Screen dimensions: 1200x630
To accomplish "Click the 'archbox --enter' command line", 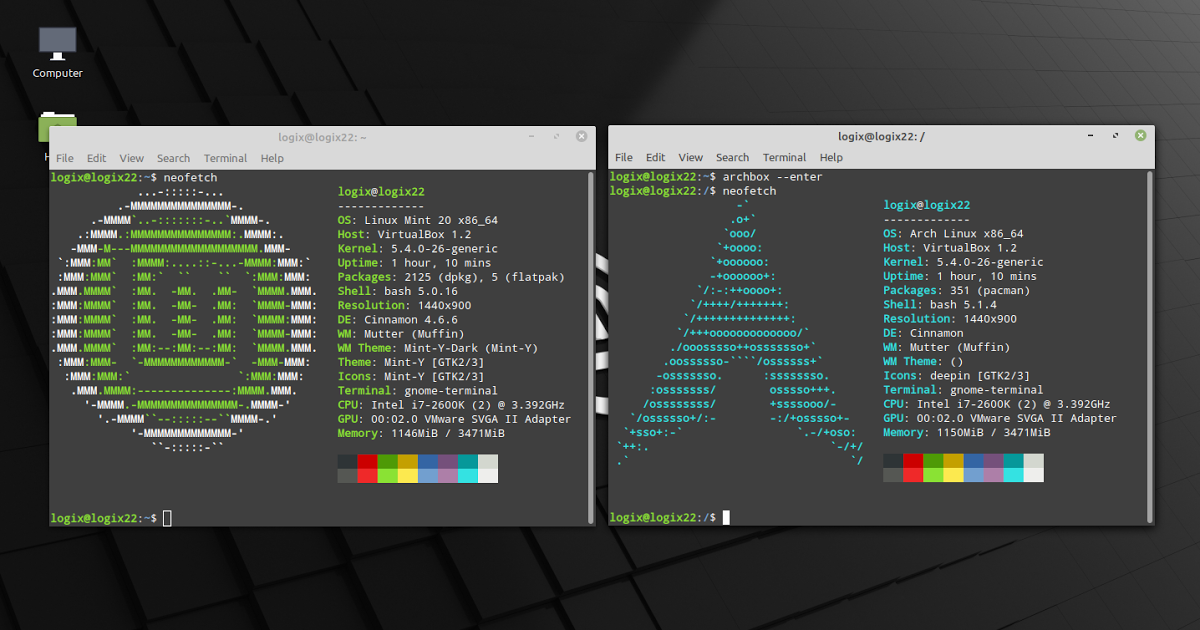I will pyautogui.click(x=772, y=177).
